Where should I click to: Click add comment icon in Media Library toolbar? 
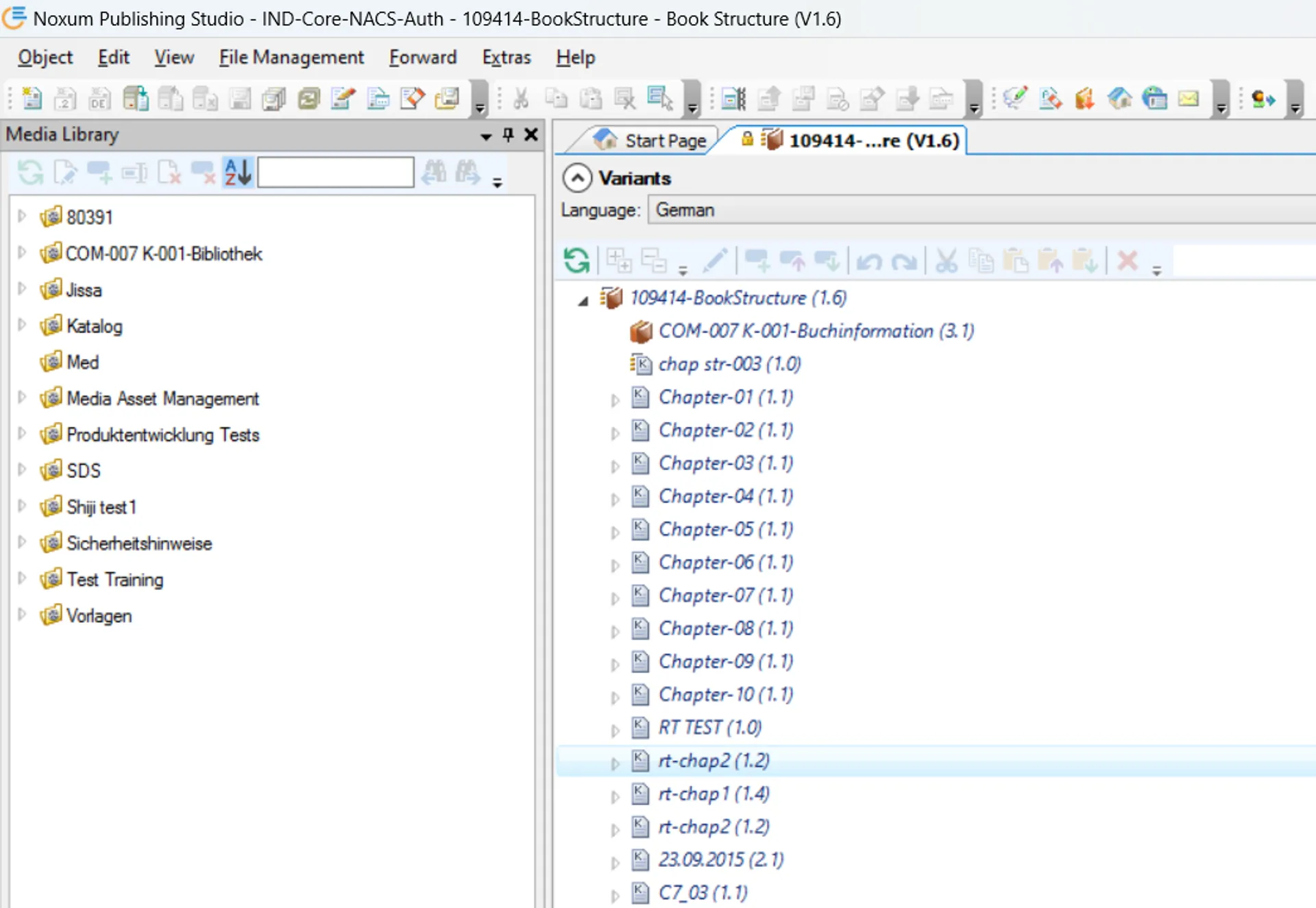point(99,172)
